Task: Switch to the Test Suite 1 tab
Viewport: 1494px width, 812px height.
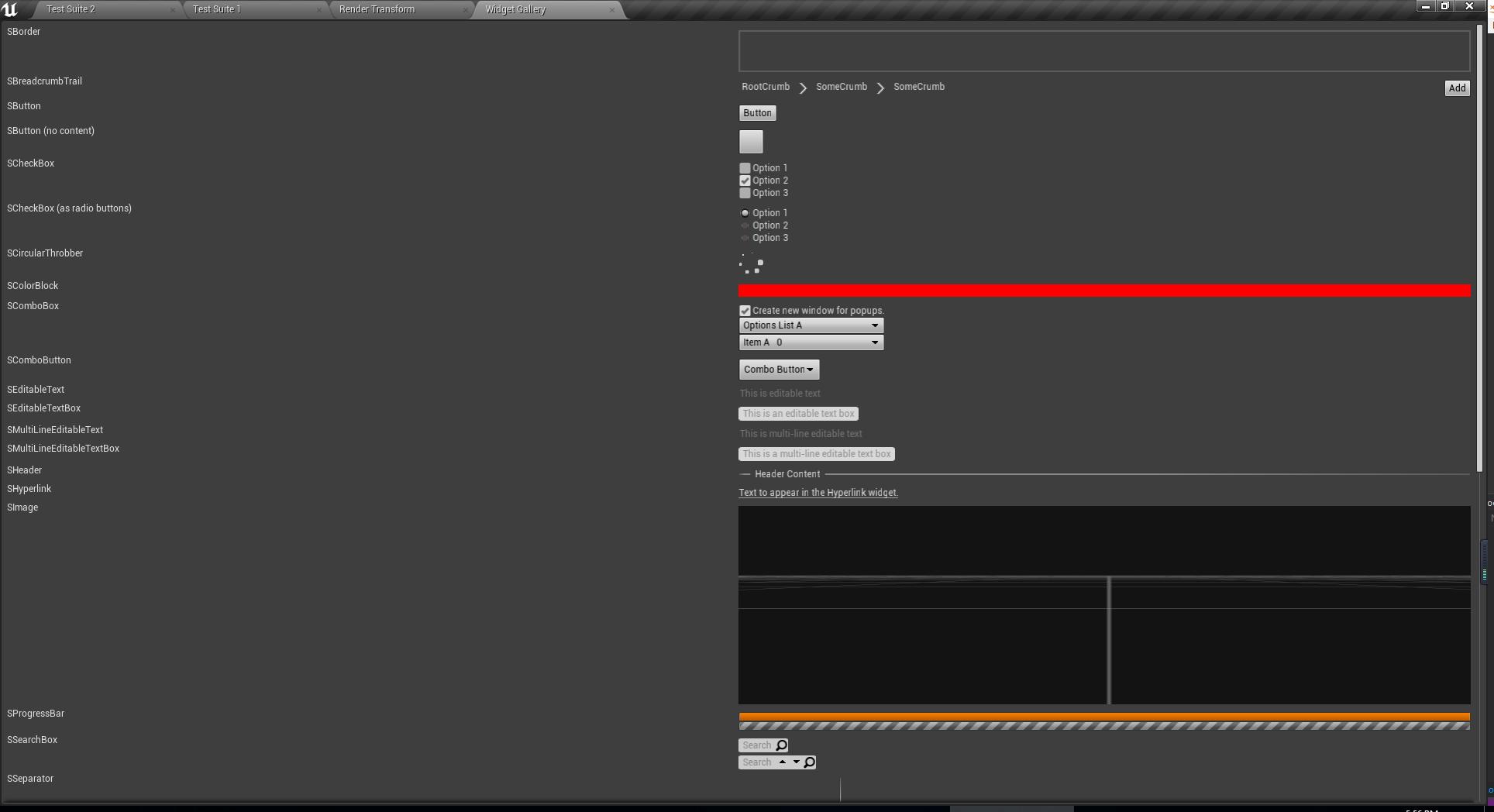Action: tap(217, 9)
